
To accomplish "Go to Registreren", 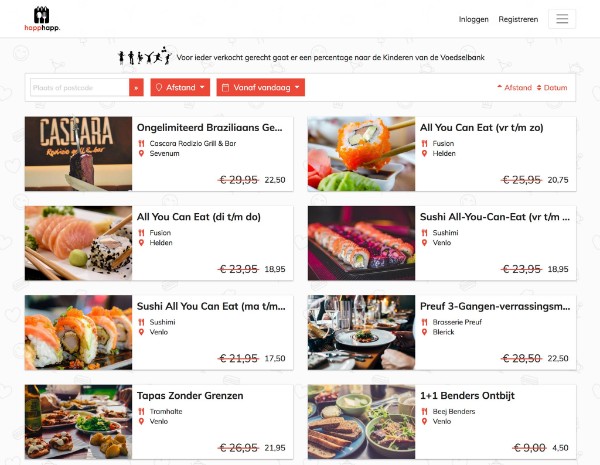I will 518,19.
